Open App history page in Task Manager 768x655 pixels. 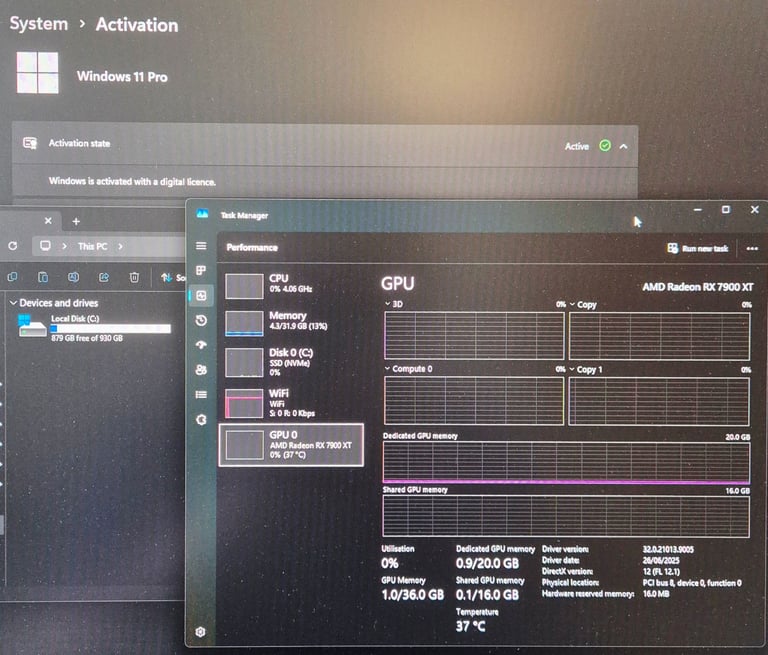pos(201,320)
